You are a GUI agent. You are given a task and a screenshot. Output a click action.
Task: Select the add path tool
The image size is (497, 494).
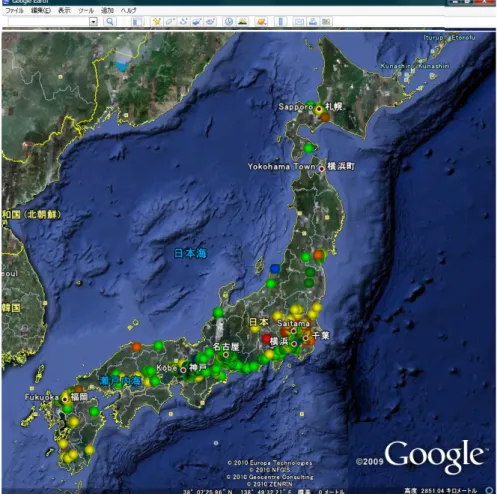point(183,22)
